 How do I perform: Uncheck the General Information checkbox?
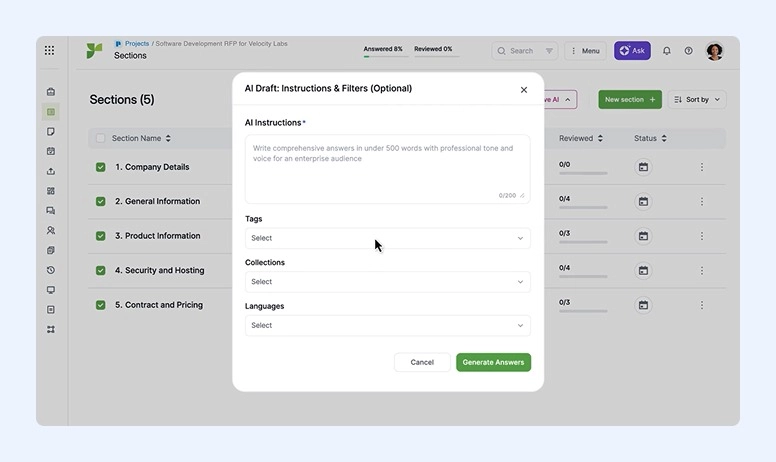click(100, 201)
